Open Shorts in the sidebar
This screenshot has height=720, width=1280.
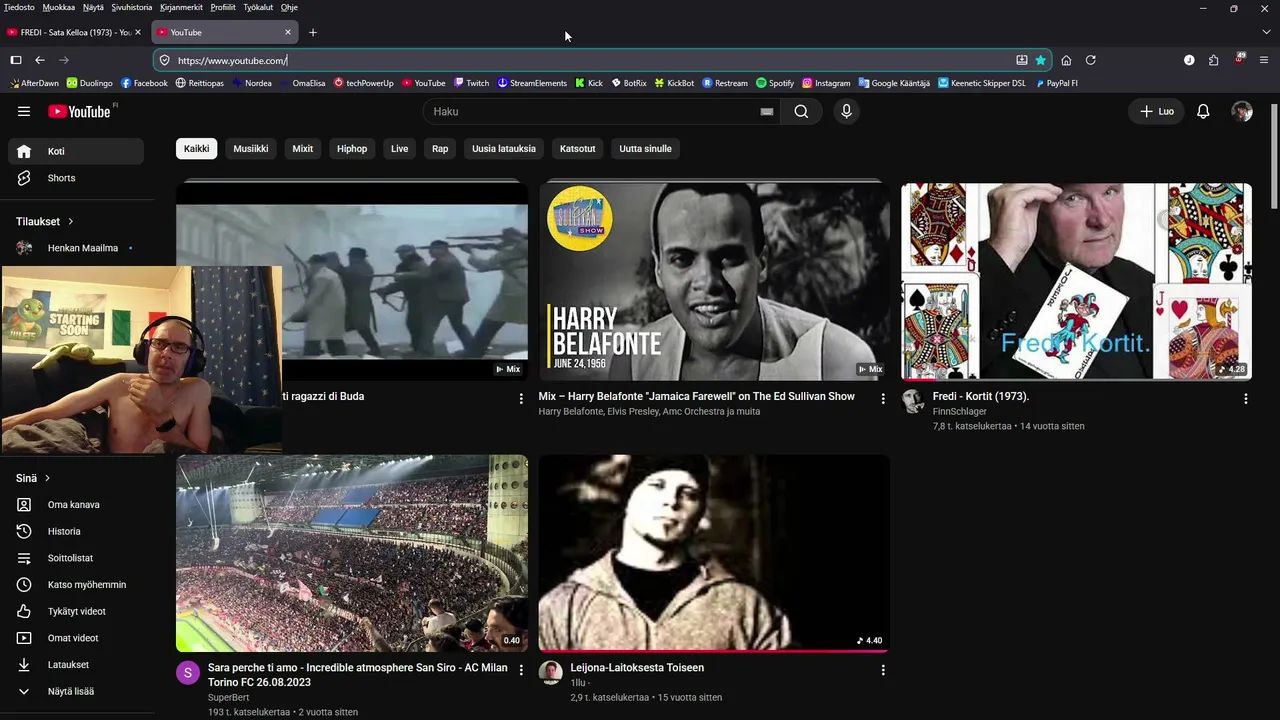(76, 178)
